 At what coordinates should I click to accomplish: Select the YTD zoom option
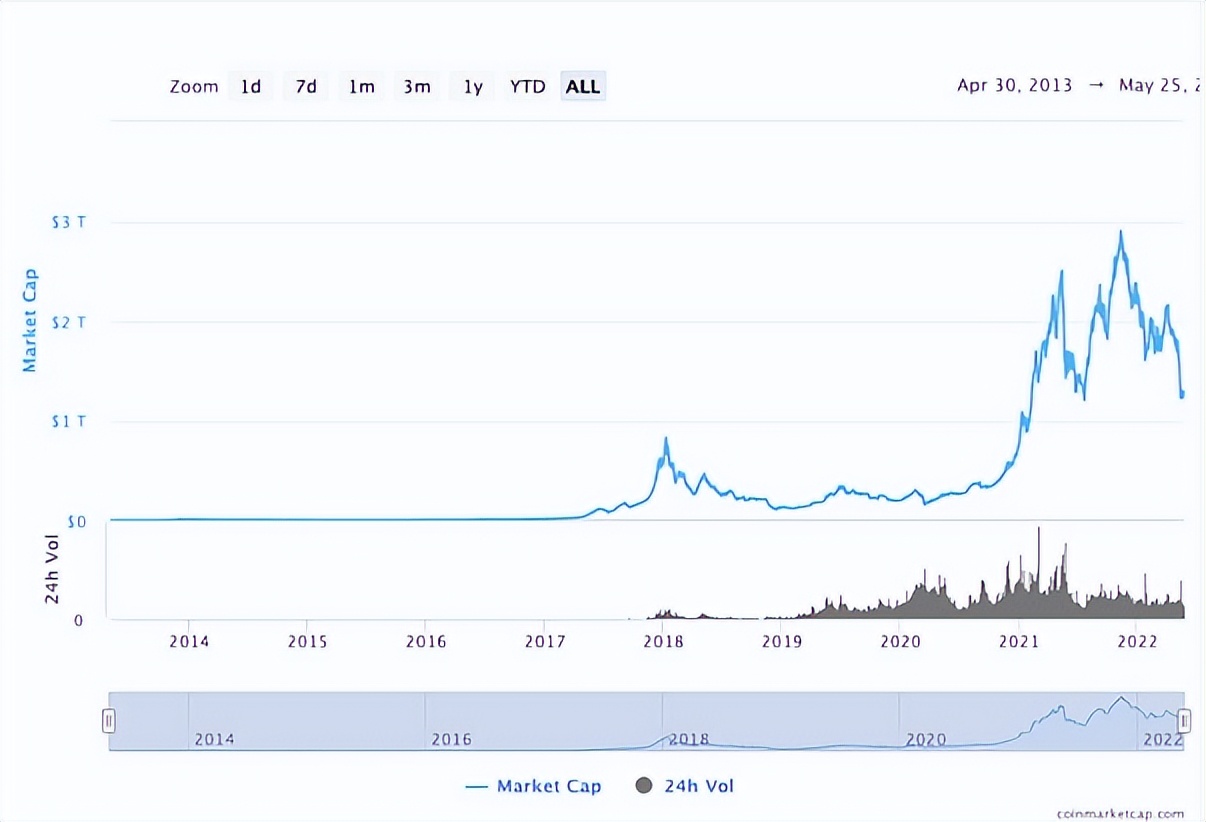(527, 87)
